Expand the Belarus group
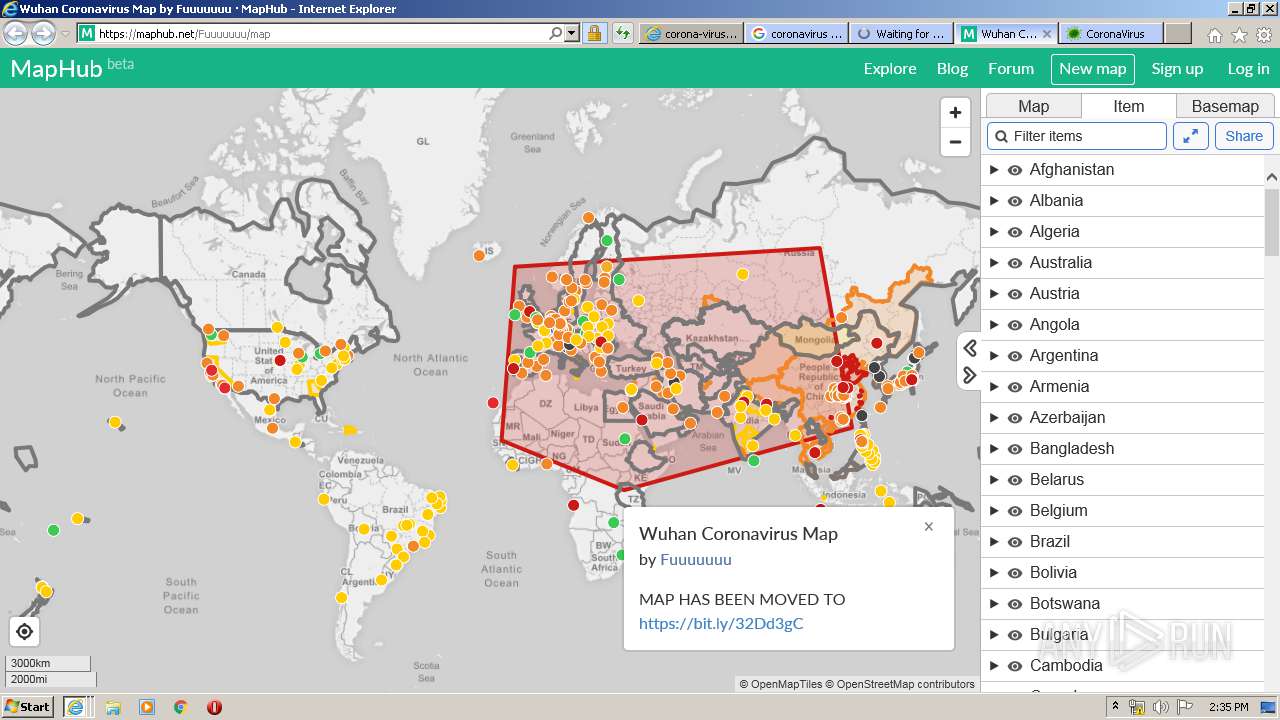This screenshot has height=720, width=1280. [994, 480]
